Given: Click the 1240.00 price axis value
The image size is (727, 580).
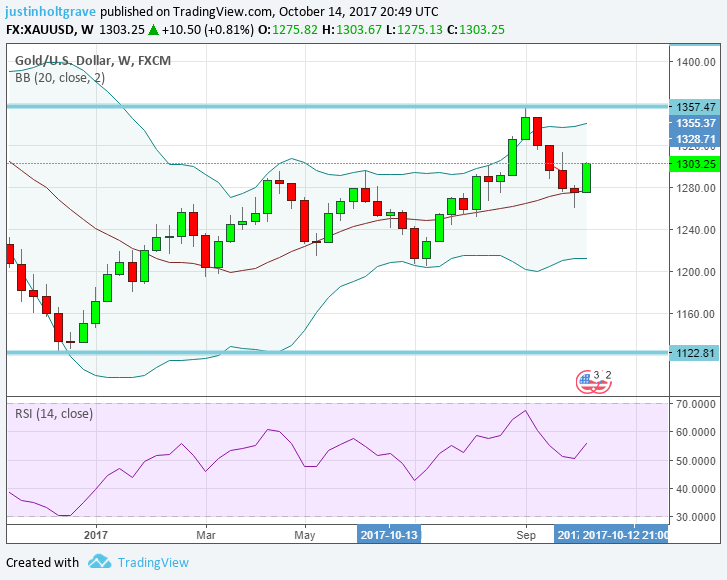Looking at the screenshot, I should coord(695,230).
